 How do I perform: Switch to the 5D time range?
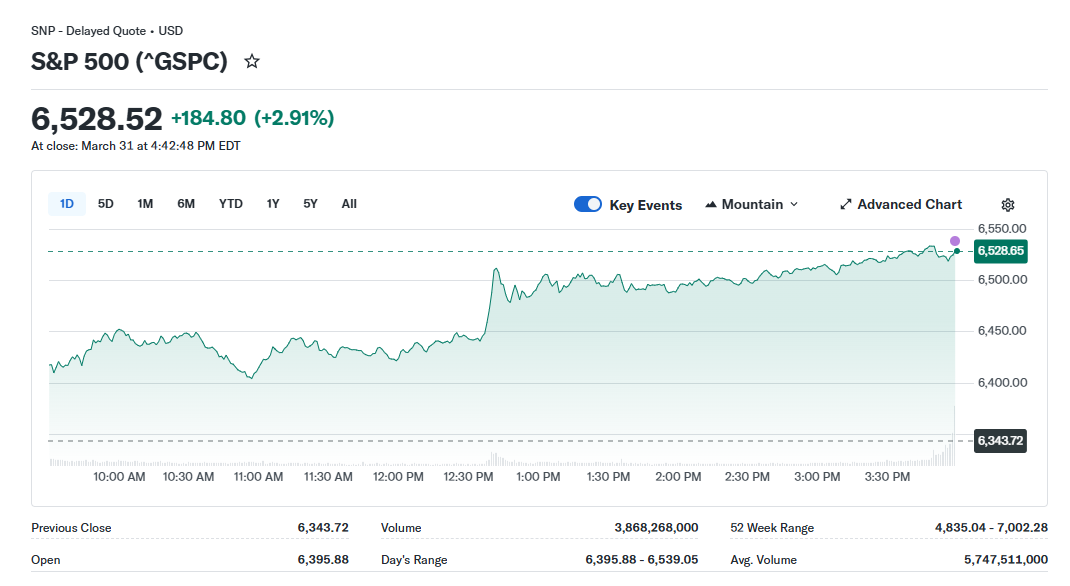[x=106, y=204]
